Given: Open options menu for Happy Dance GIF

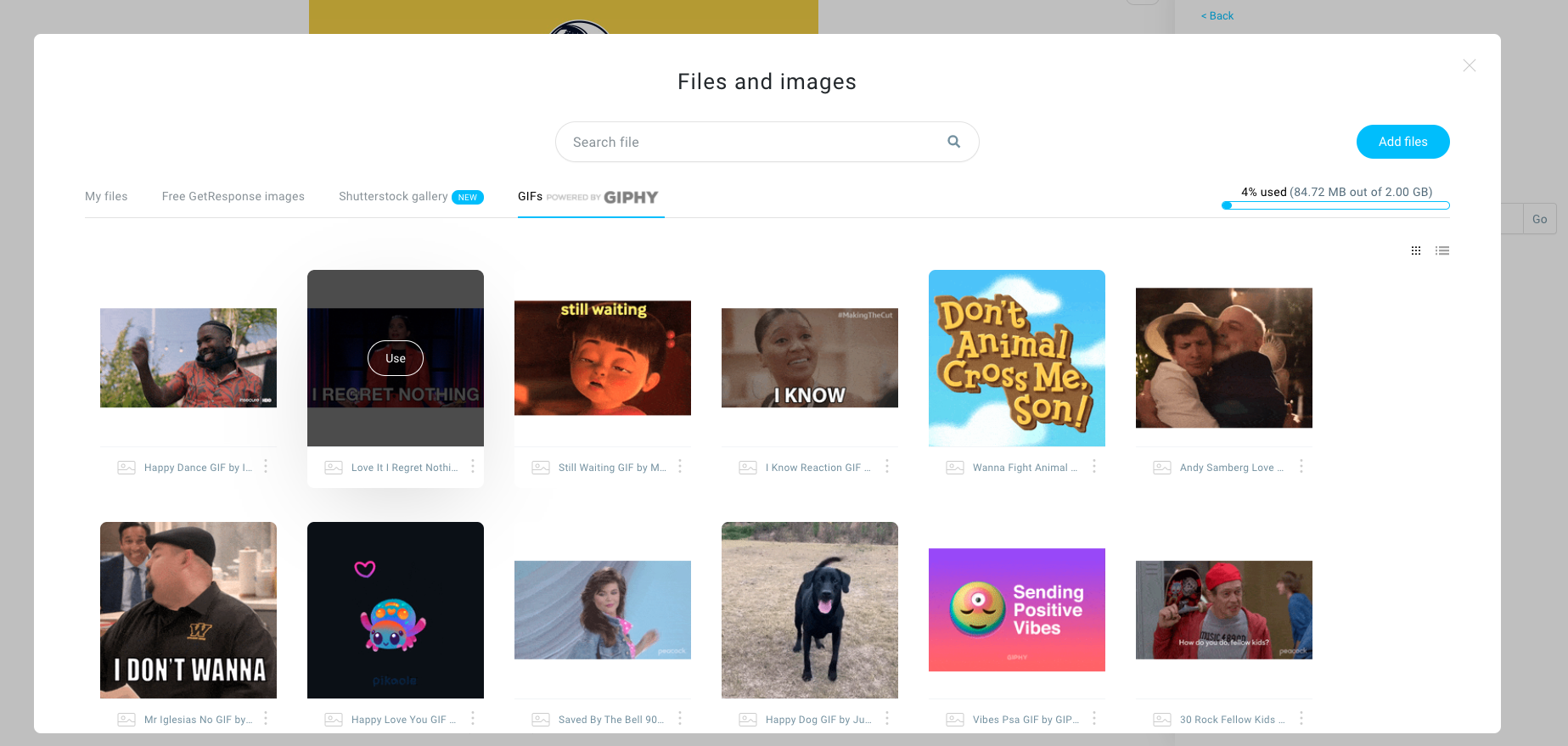Looking at the screenshot, I should click(x=266, y=467).
